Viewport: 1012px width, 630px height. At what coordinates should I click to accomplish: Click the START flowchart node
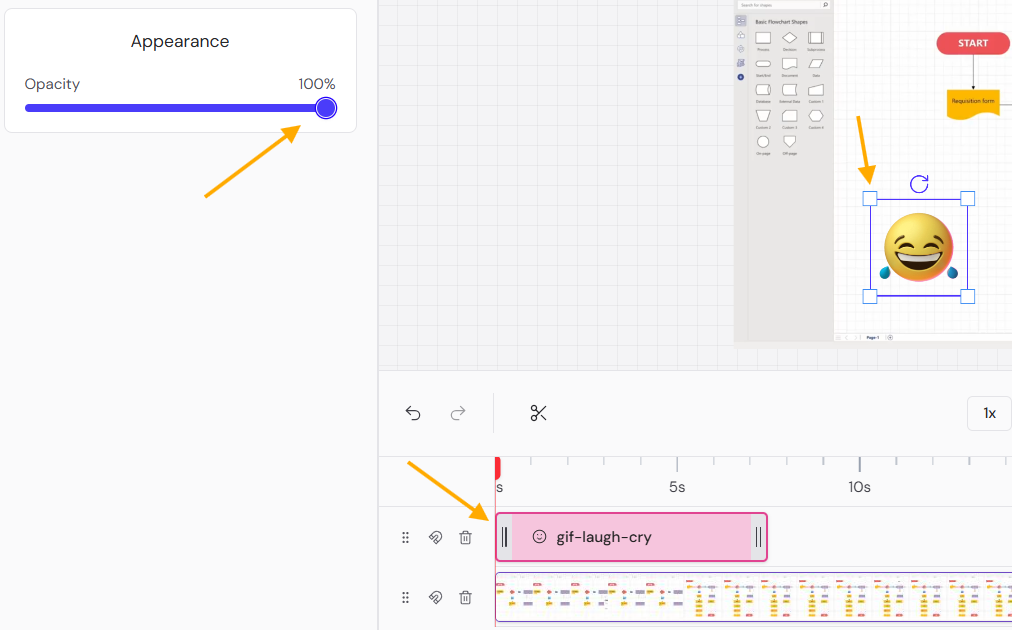coord(971,43)
